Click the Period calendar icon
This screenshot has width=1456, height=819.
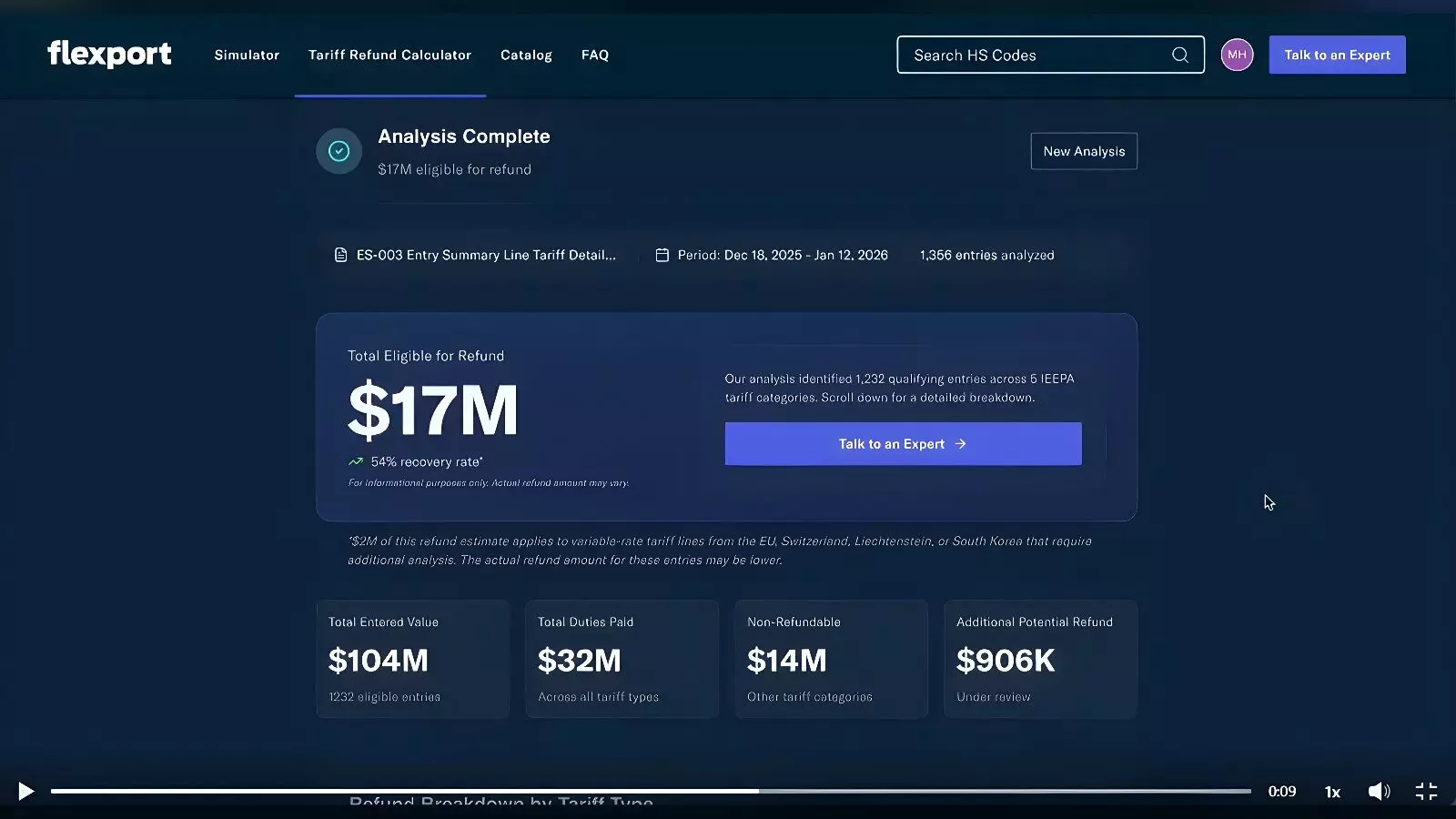(662, 255)
